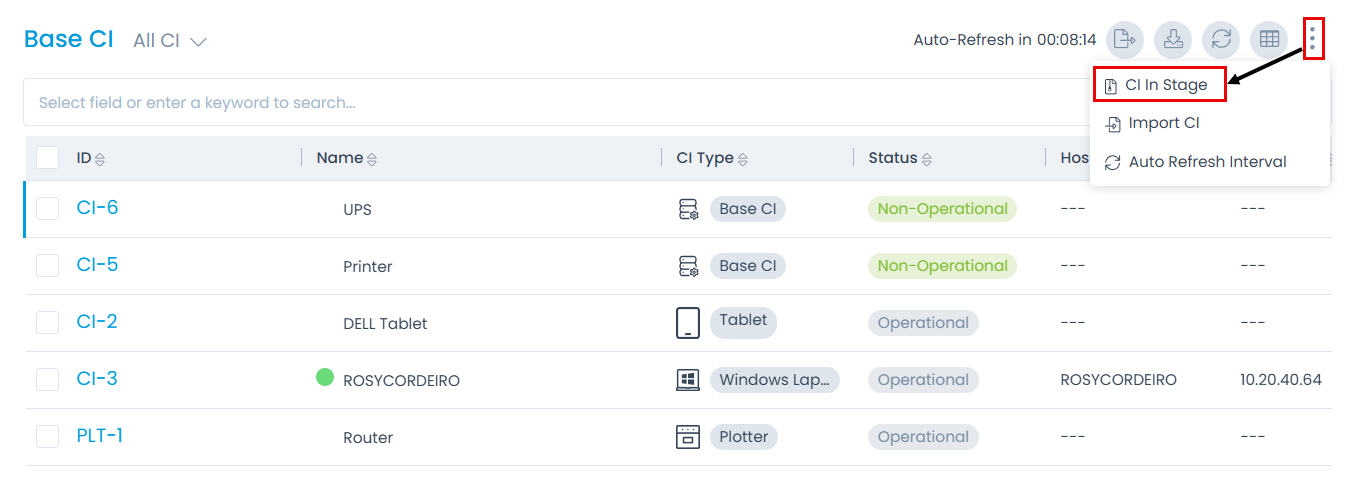The height and width of the screenshot is (490, 1354).
Task: Click Auto Refresh Interval option
Action: (1206, 162)
